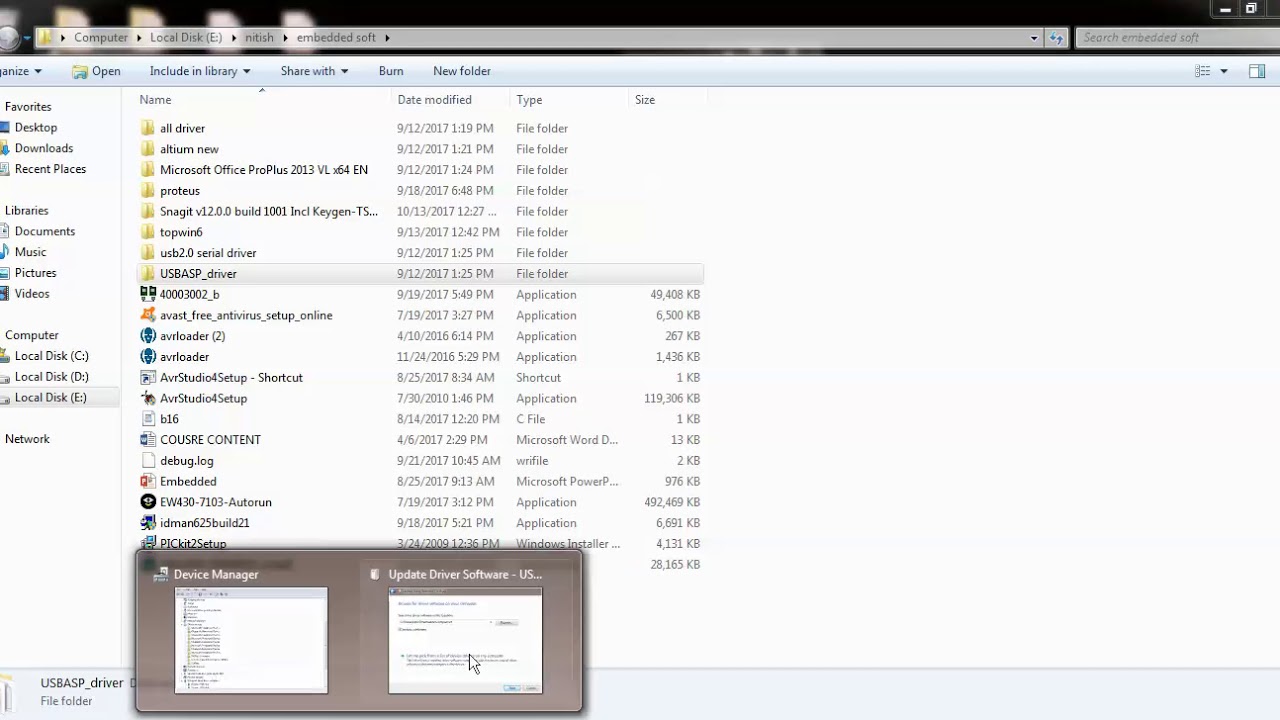Click the Burn toolbar button
Viewport: 1280px width, 720px height.
391,71
